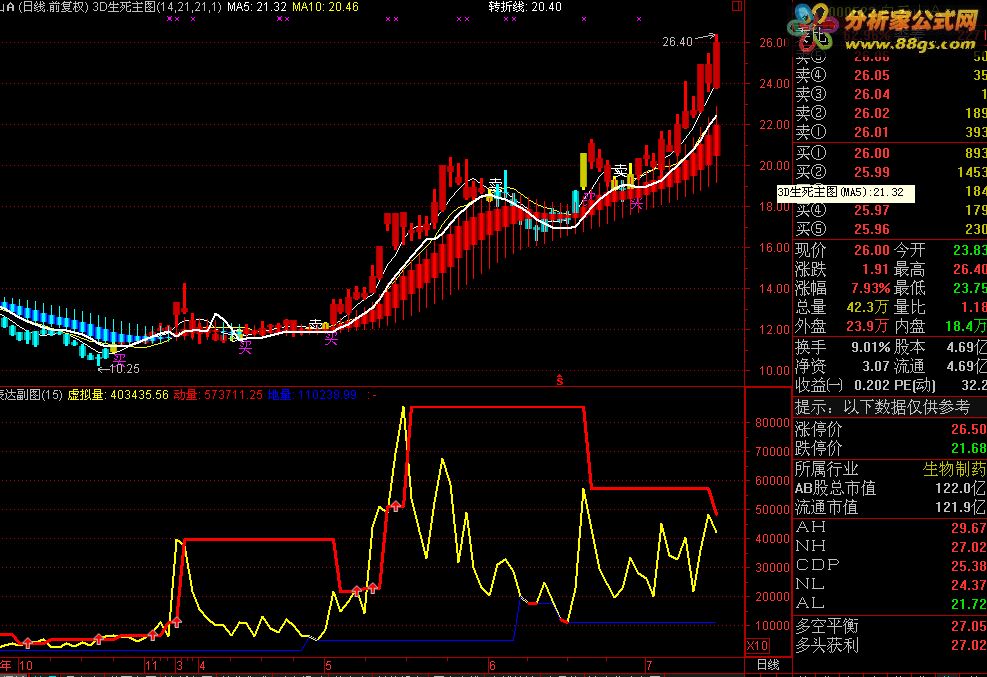Select the 日线 period label at the bottom

click(x=768, y=664)
